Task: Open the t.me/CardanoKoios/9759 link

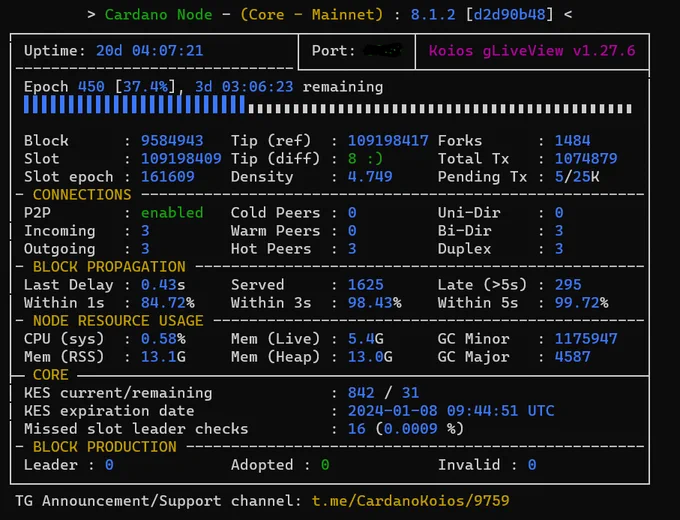Action: click(411, 501)
